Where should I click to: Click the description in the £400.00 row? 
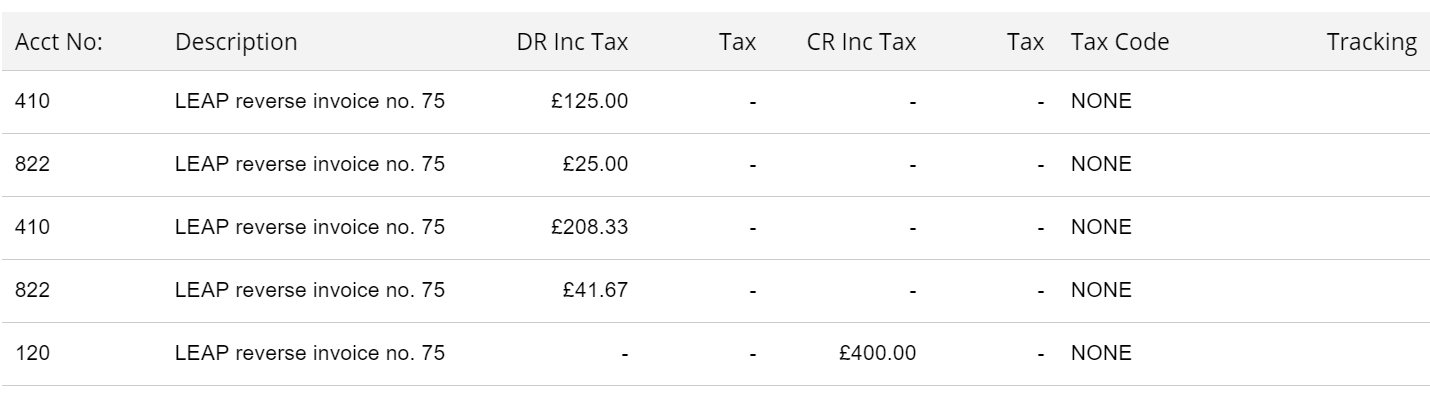click(x=310, y=353)
